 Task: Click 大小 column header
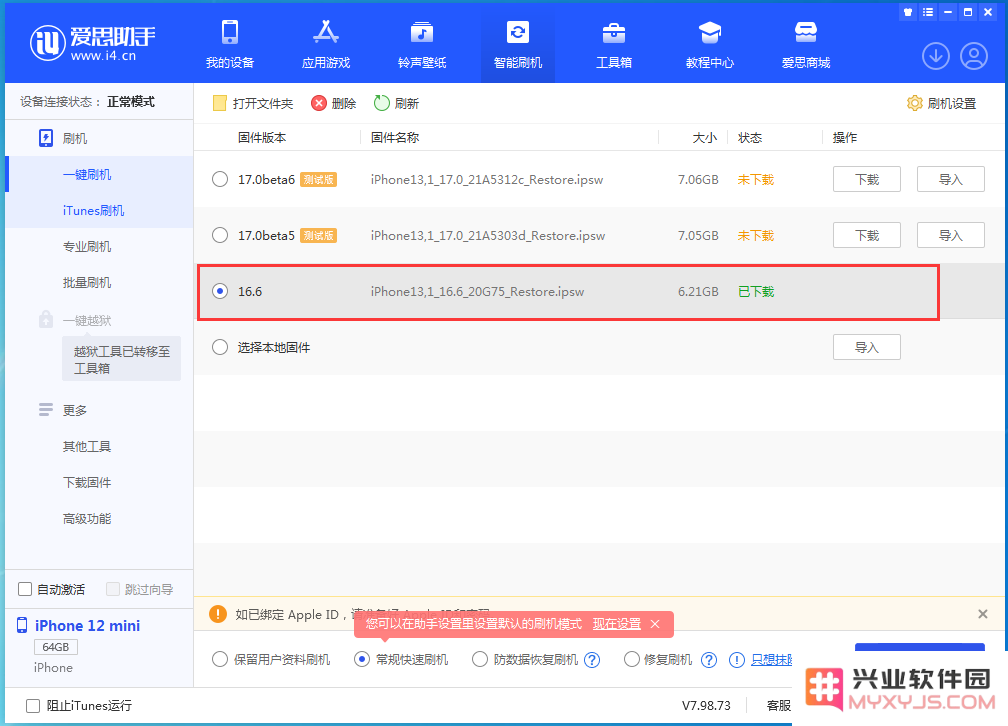pyautogui.click(x=705, y=138)
